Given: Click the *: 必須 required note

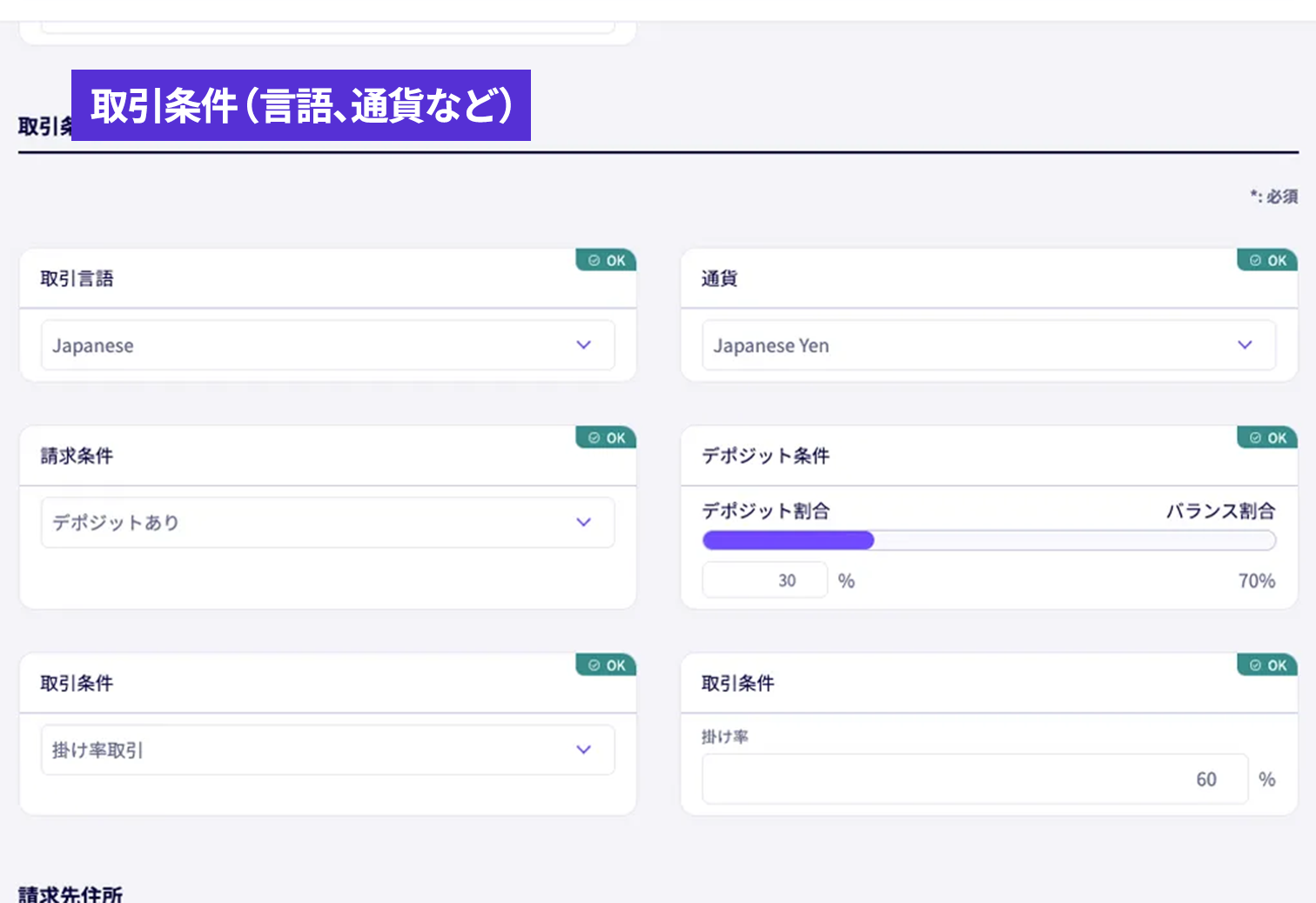Looking at the screenshot, I should (1274, 197).
